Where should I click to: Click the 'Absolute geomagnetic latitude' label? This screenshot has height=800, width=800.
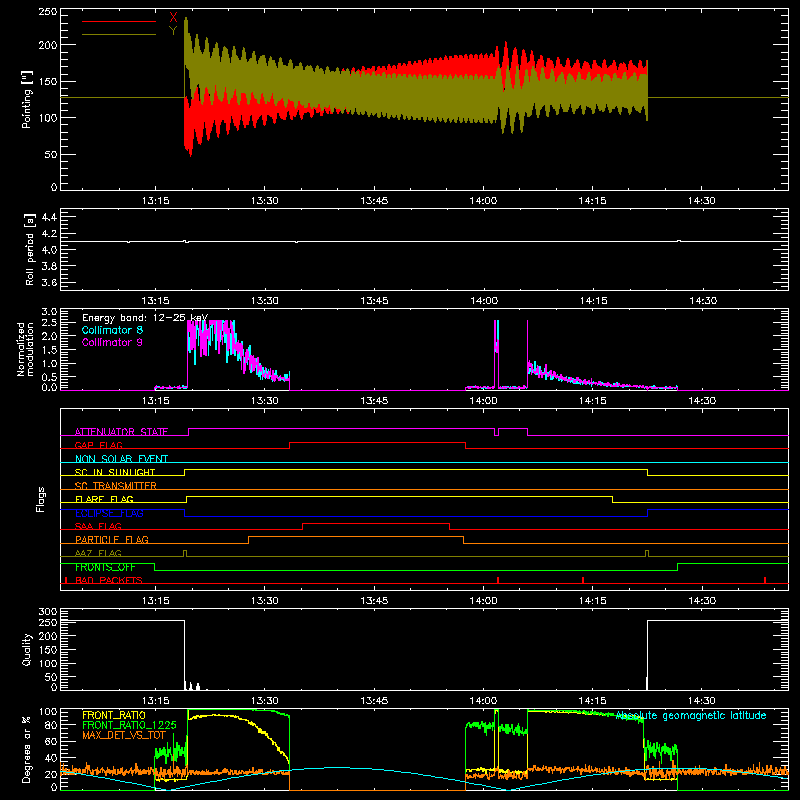tap(691, 716)
